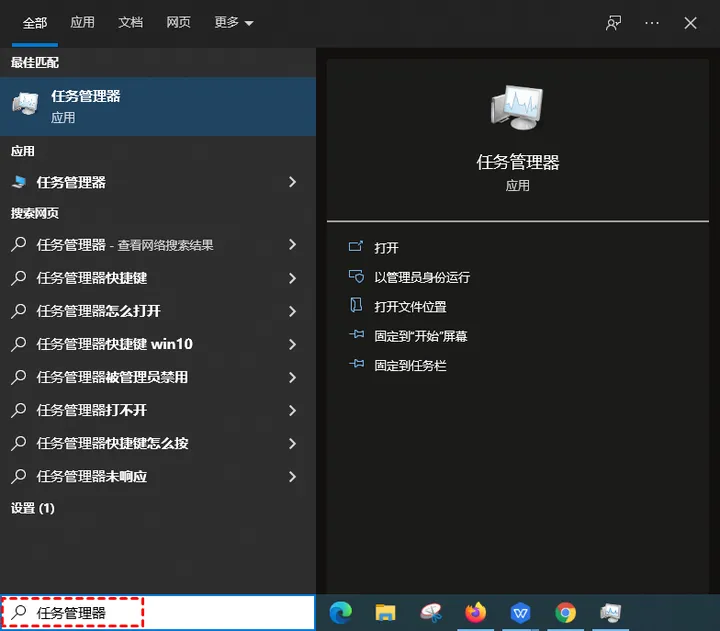Click the pin icon beside 固定到任务栏
Image resolution: width=720 pixels, height=631 pixels.
(357, 364)
